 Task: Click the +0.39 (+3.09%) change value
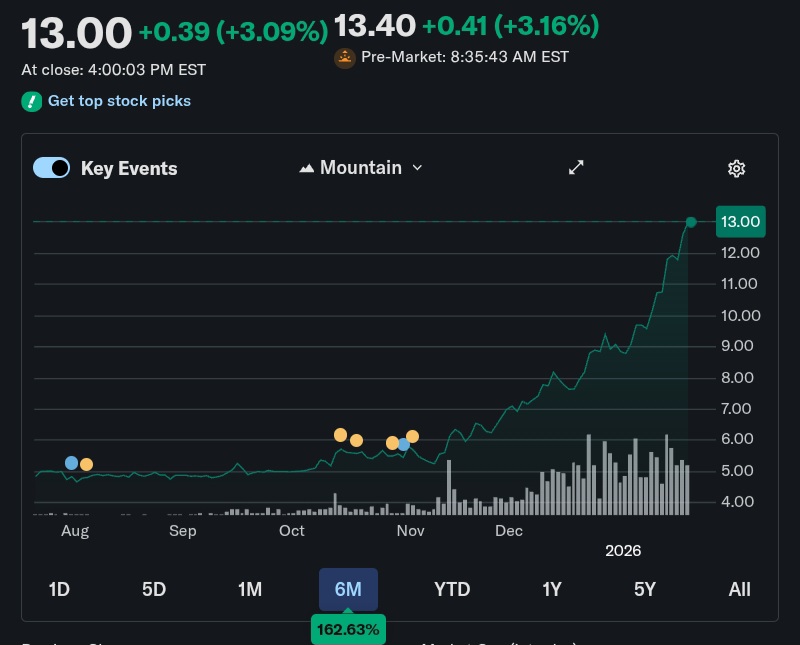click(233, 32)
